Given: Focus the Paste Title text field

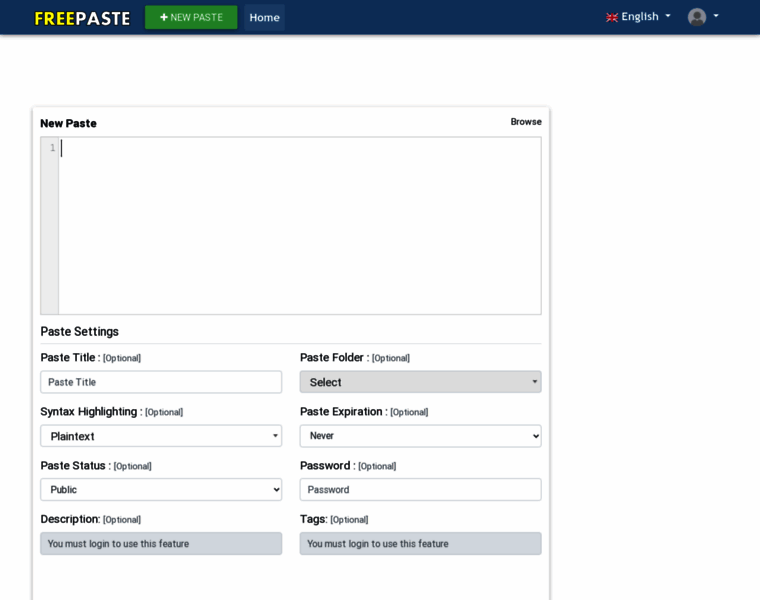Looking at the screenshot, I should click(161, 382).
